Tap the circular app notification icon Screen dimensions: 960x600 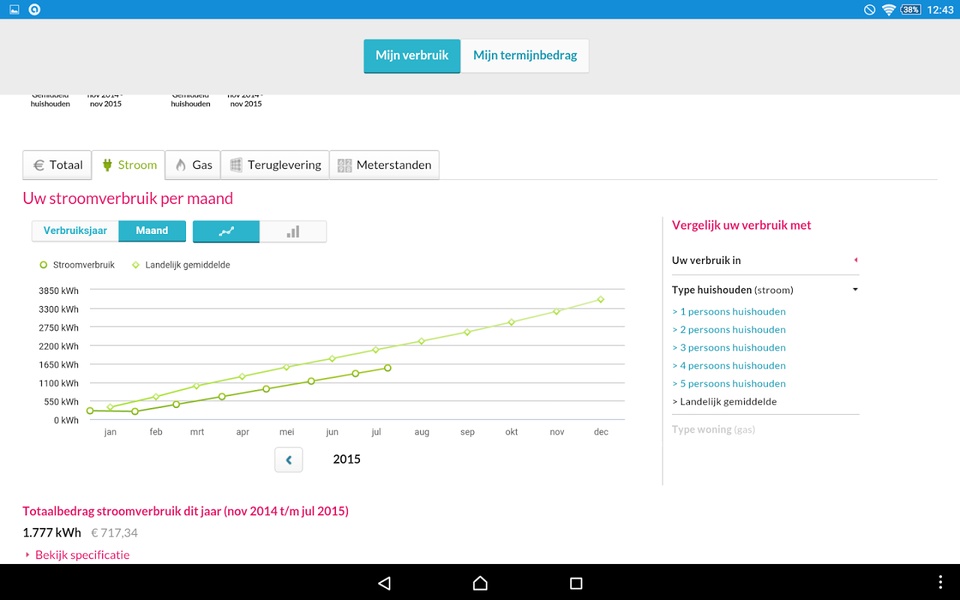tap(35, 10)
